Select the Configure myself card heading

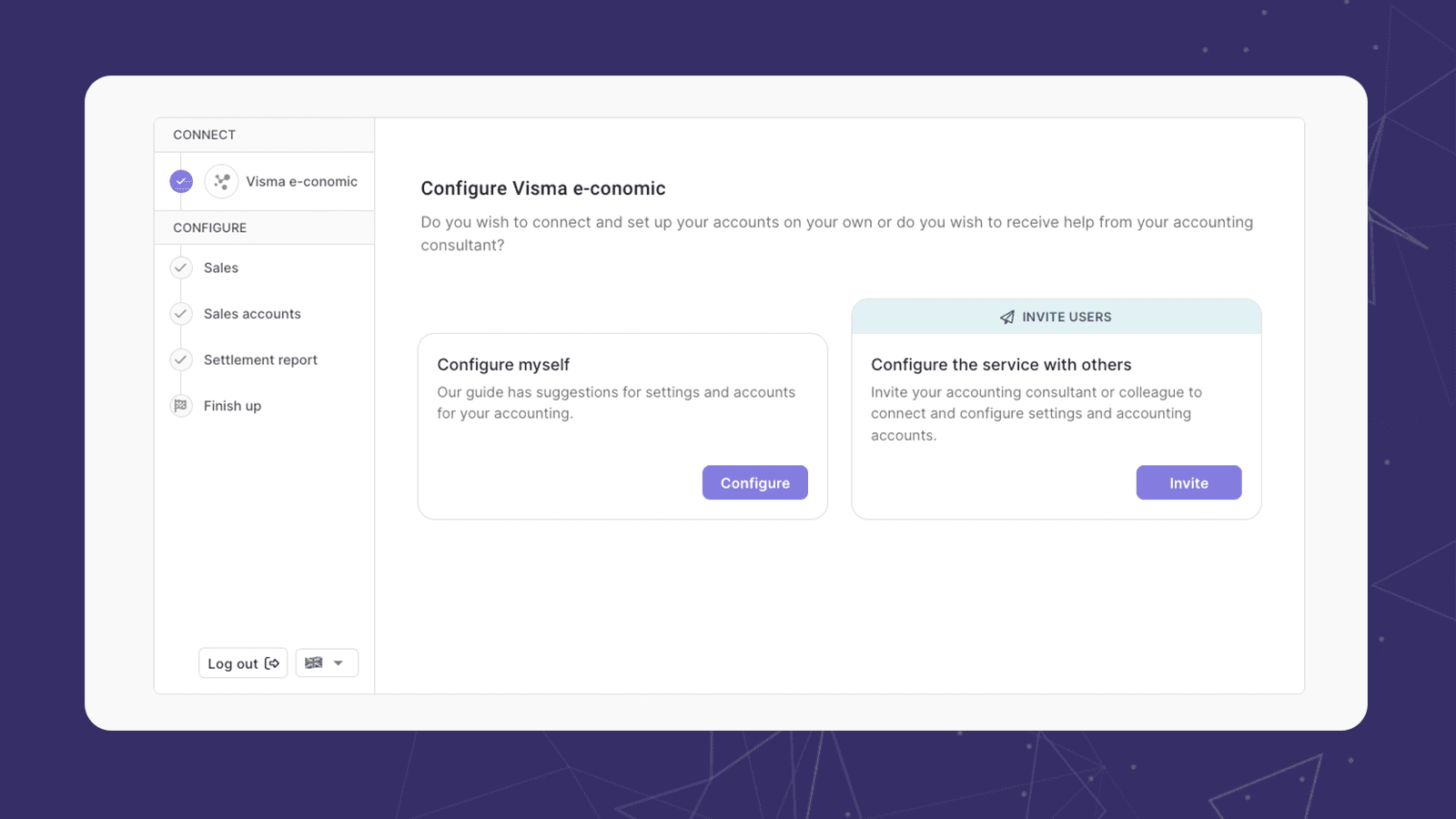[503, 365]
